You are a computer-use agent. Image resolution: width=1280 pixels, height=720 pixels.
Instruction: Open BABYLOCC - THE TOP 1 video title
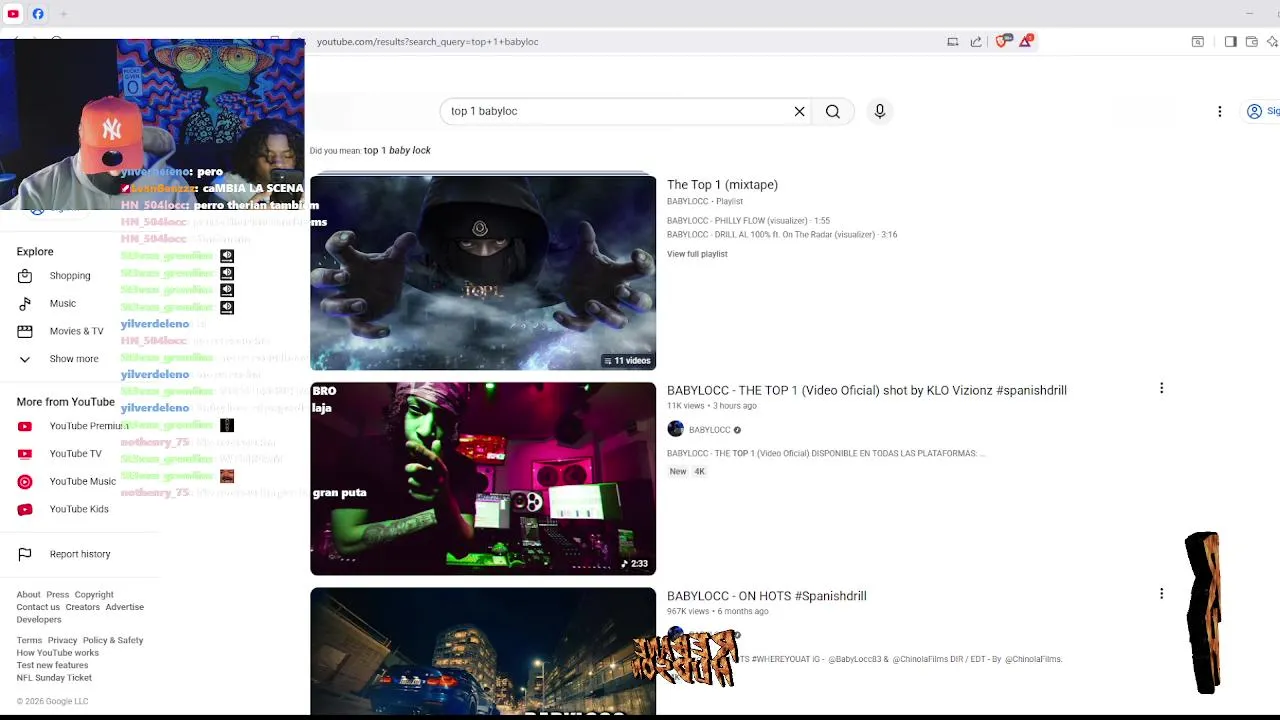pyautogui.click(x=867, y=391)
